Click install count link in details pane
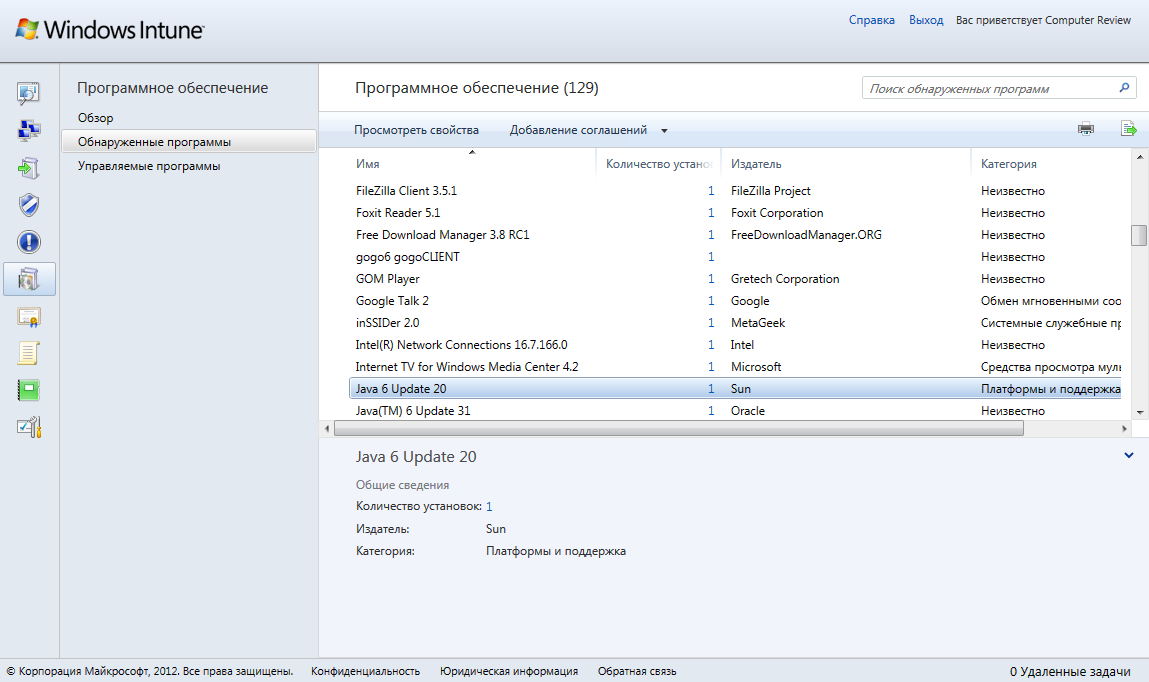Image resolution: width=1149 pixels, height=682 pixels. [x=489, y=506]
